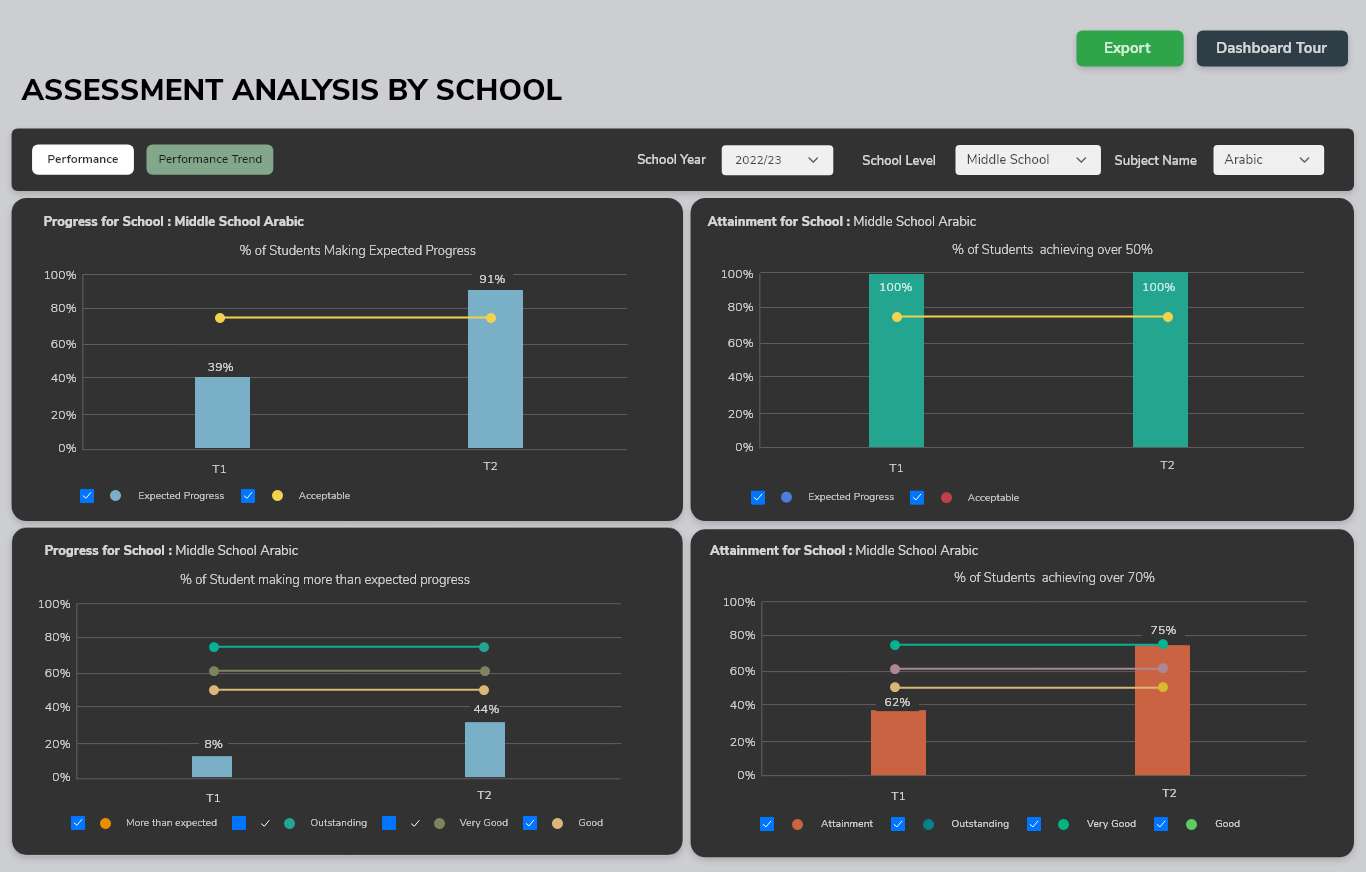Screen dimensions: 1366x872
Task: Click the light blue Expected Progress legend dot, Making Expected Progress chart
Action: [x=116, y=496]
